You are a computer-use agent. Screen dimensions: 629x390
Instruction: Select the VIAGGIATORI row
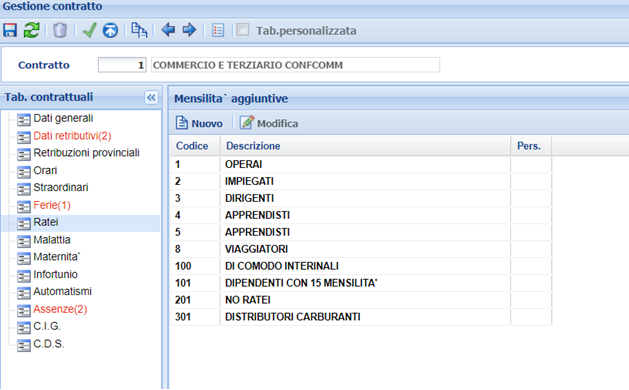coord(361,249)
